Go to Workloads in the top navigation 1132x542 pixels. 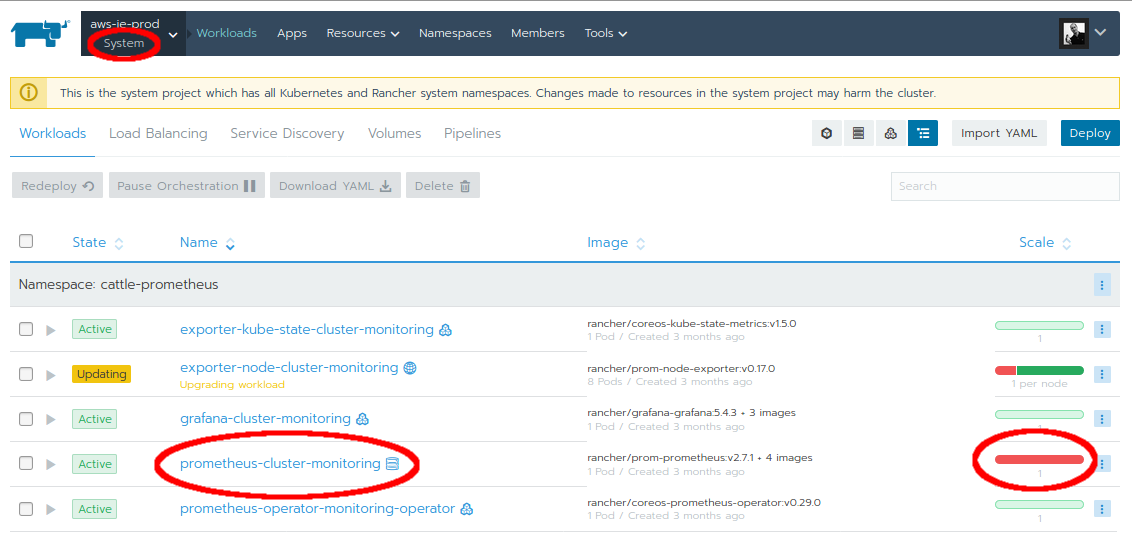coord(227,33)
